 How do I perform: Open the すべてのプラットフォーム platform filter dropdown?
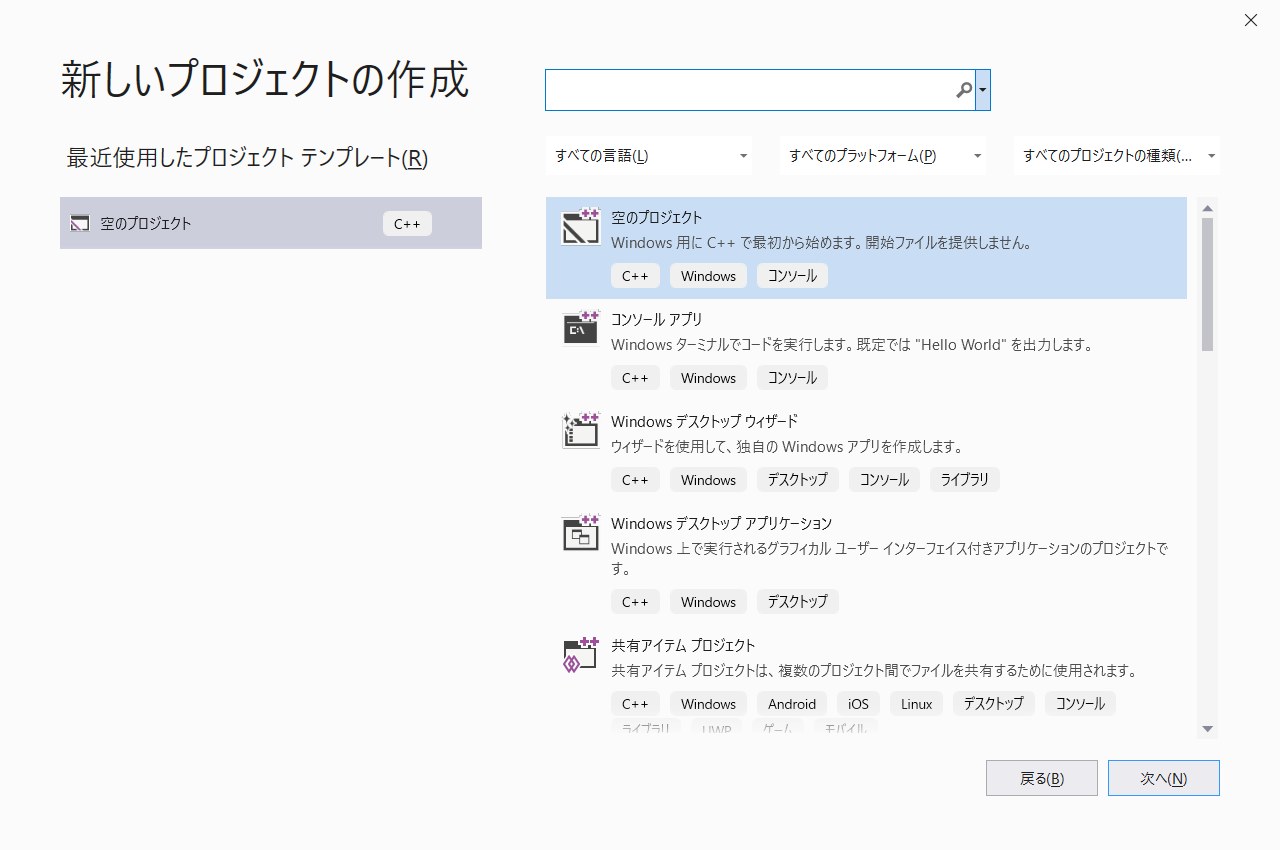(883, 156)
